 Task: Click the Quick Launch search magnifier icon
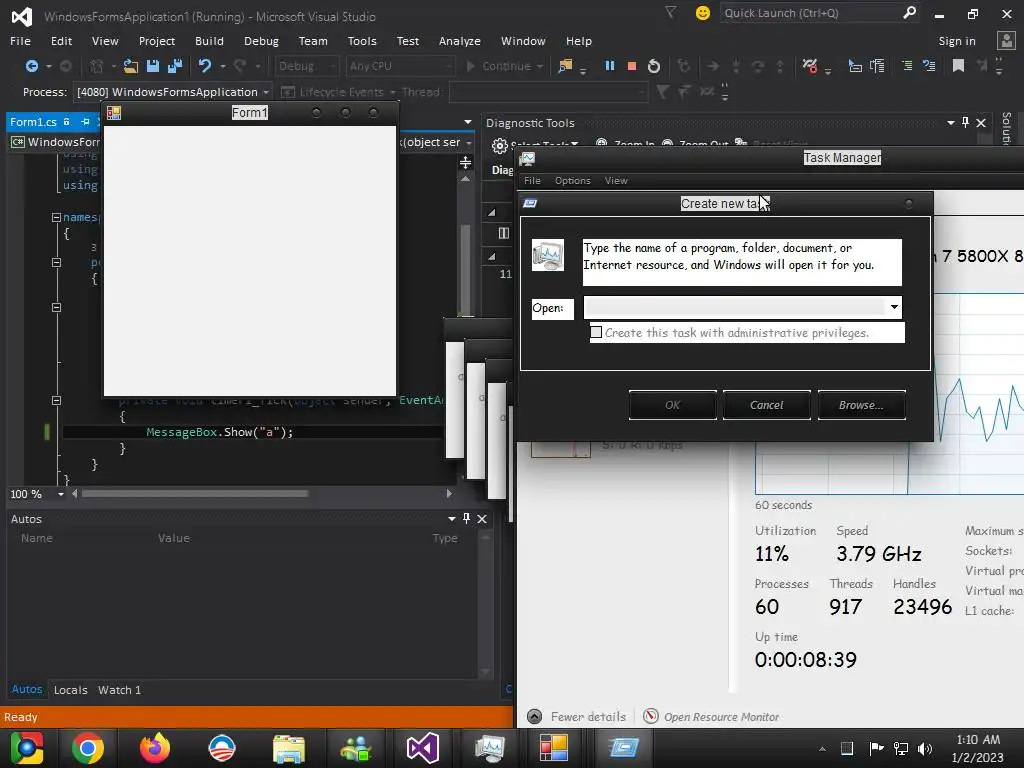909,12
